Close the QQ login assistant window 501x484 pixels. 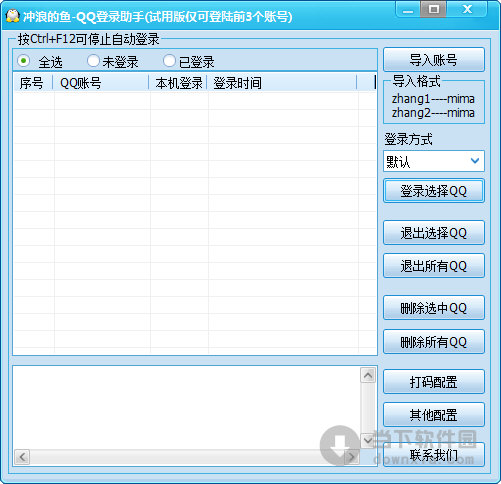point(467,9)
